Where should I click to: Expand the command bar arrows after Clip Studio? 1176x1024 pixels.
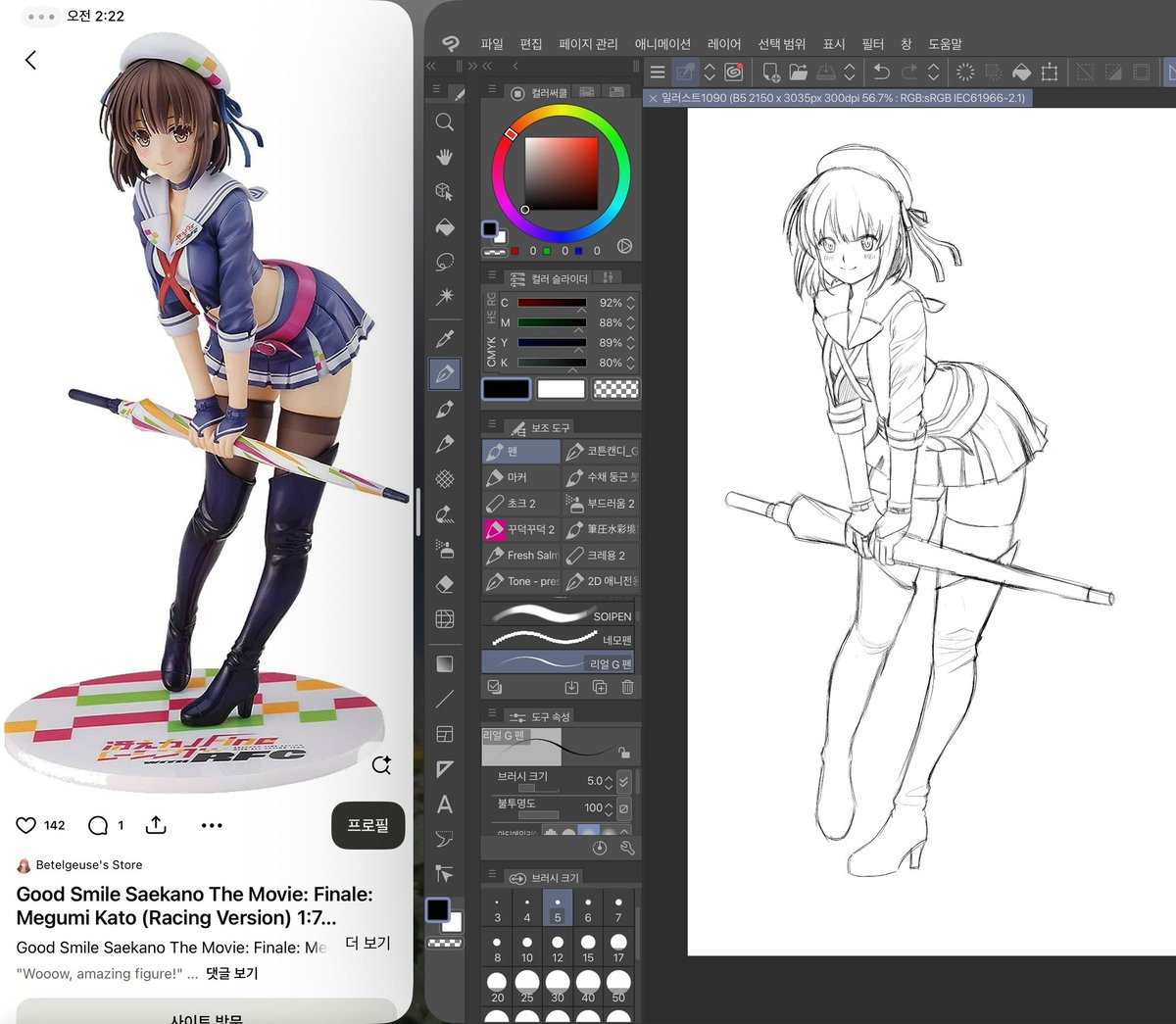click(x=710, y=72)
